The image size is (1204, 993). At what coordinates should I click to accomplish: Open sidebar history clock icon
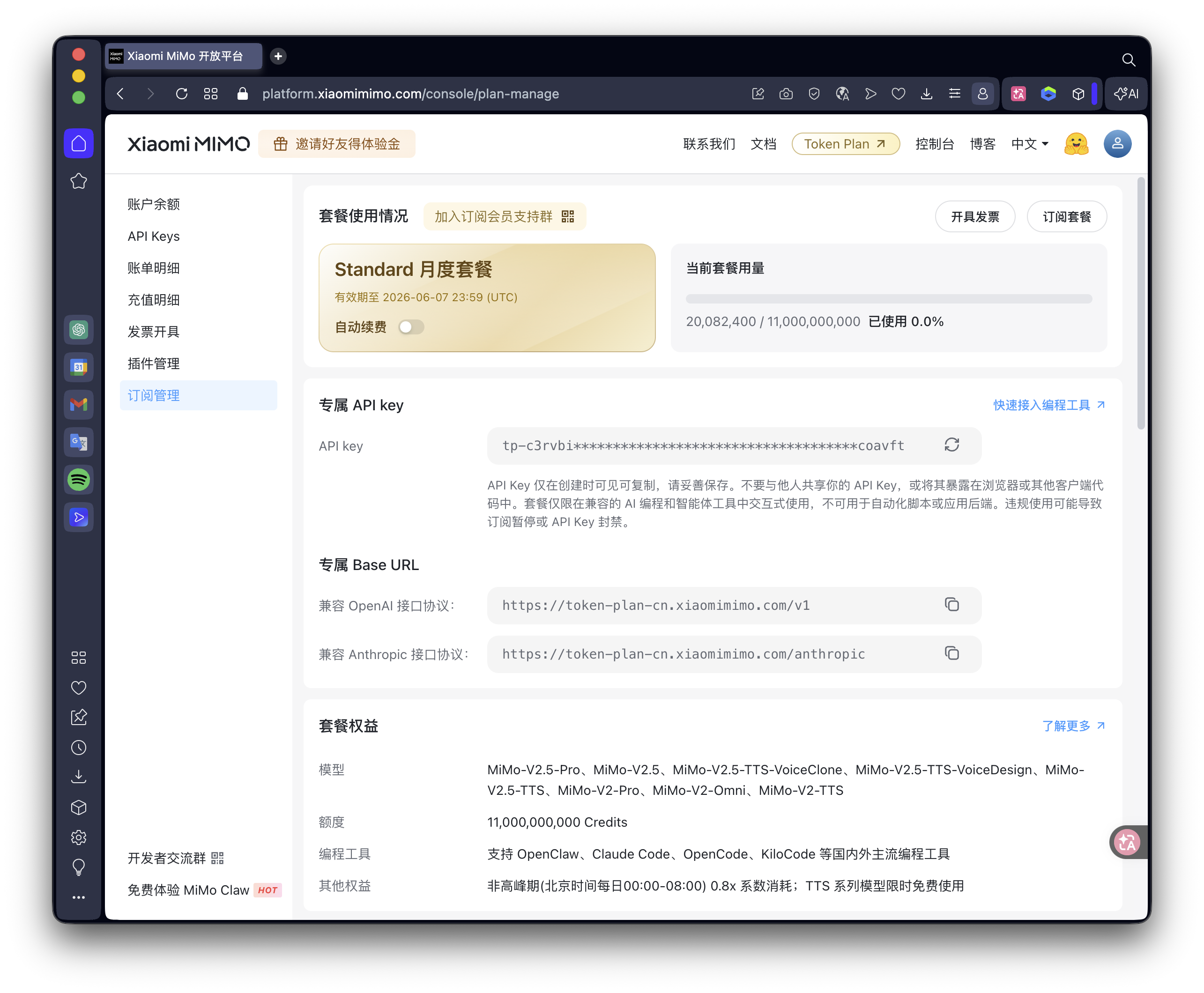tap(78, 747)
